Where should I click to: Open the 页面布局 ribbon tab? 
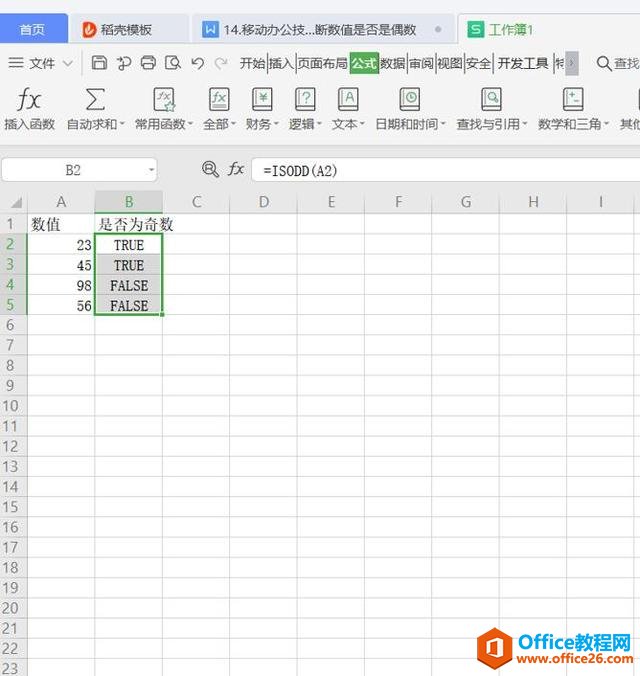[x=323, y=63]
